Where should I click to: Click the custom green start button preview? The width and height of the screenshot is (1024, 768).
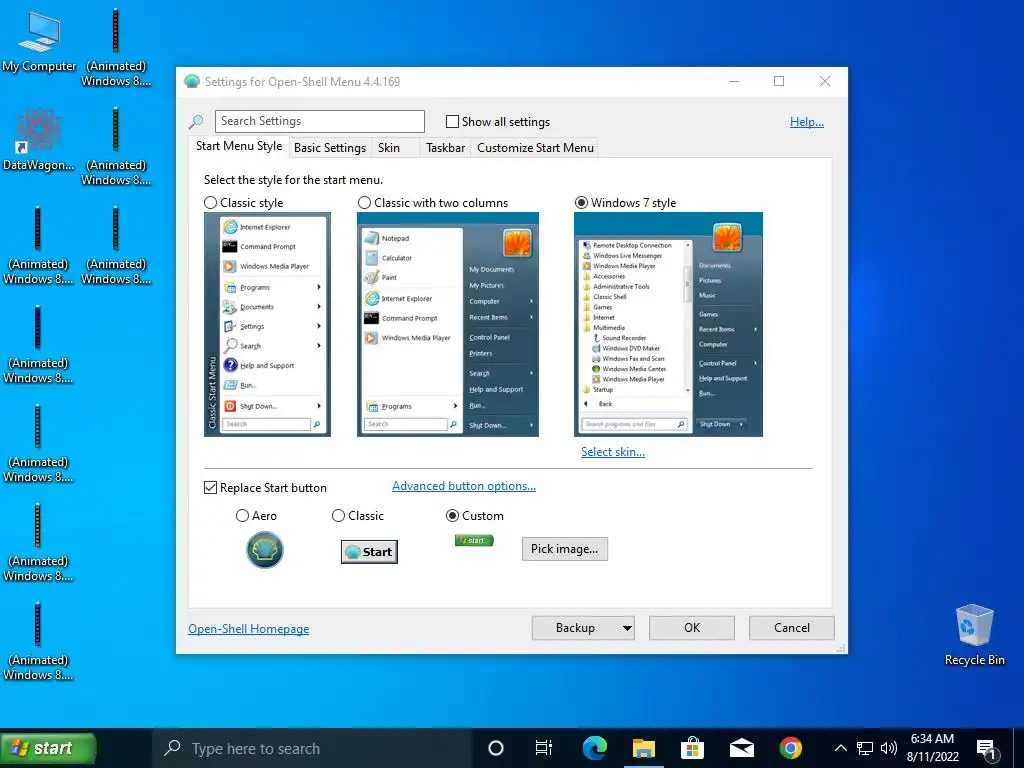474,540
